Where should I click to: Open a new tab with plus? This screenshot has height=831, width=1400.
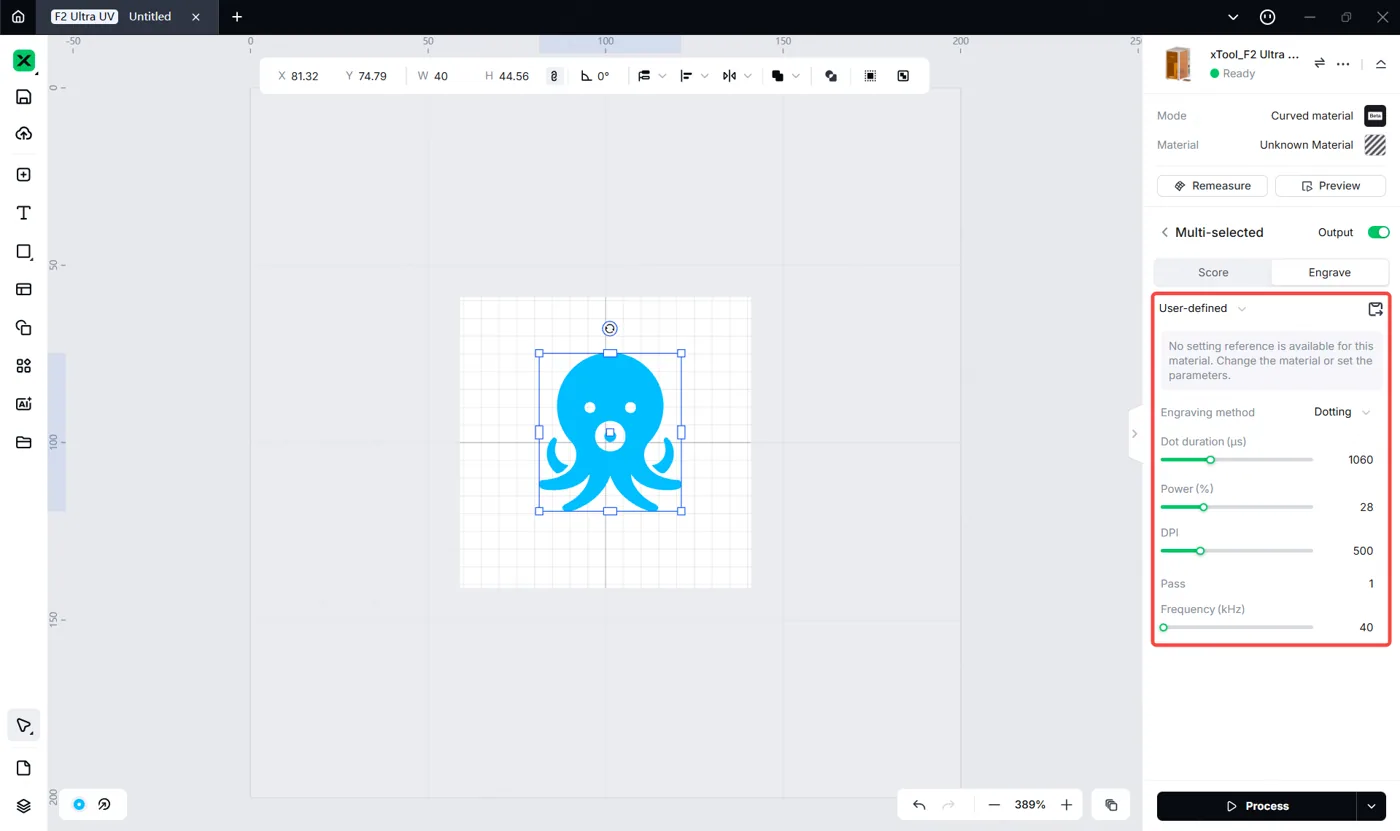237,17
